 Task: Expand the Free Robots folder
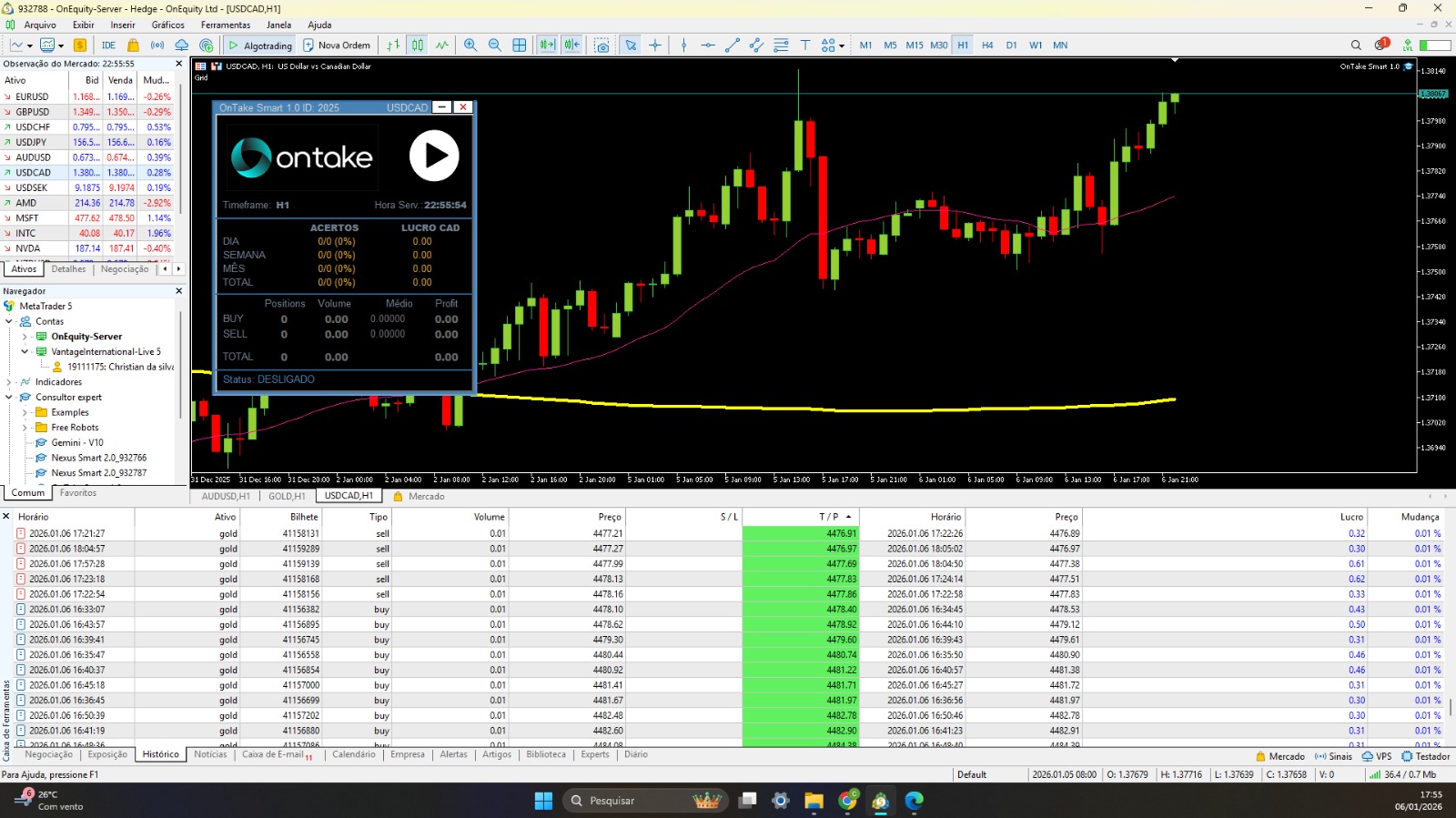pyautogui.click(x=25, y=428)
